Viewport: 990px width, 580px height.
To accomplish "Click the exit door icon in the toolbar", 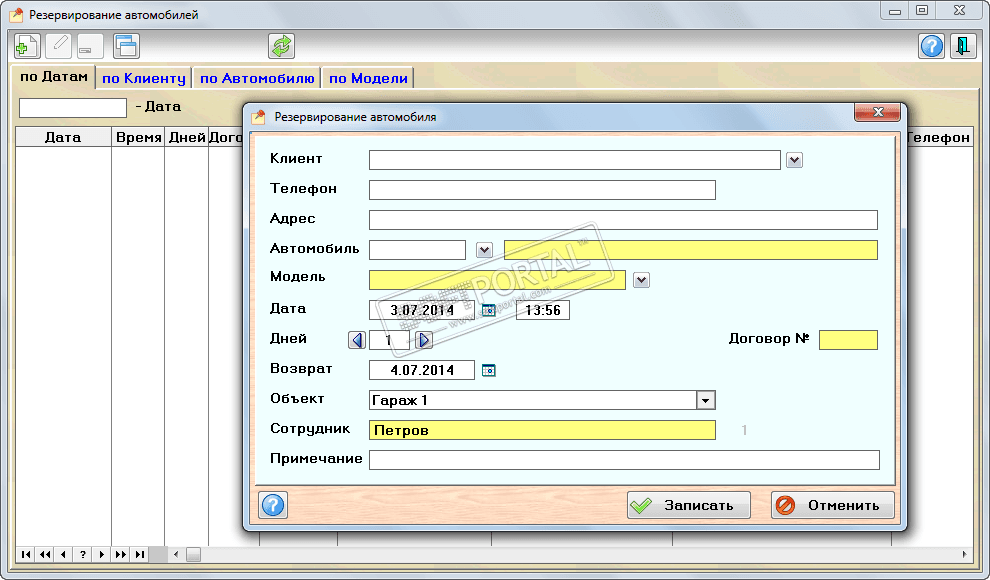I will click(963, 46).
